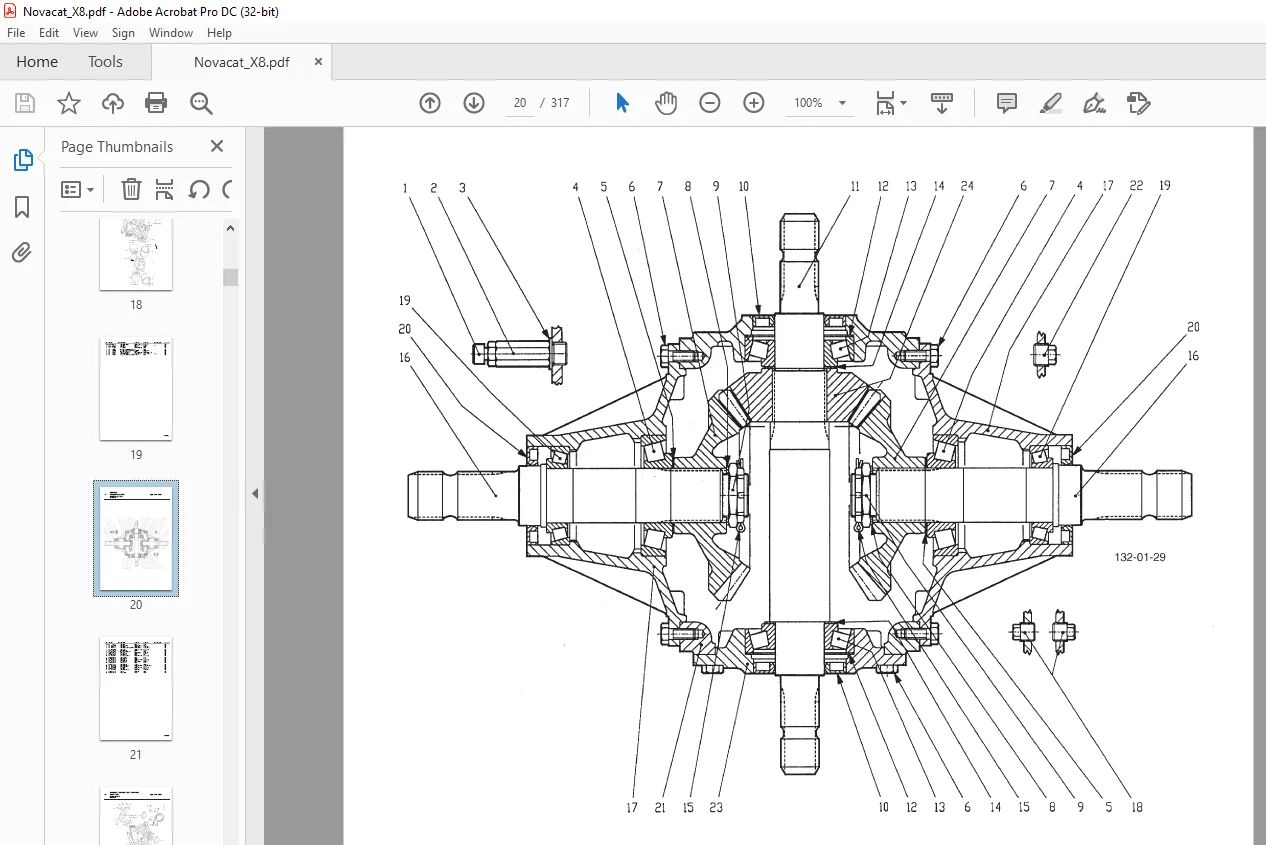
Task: Open the View menu
Action: tap(86, 33)
